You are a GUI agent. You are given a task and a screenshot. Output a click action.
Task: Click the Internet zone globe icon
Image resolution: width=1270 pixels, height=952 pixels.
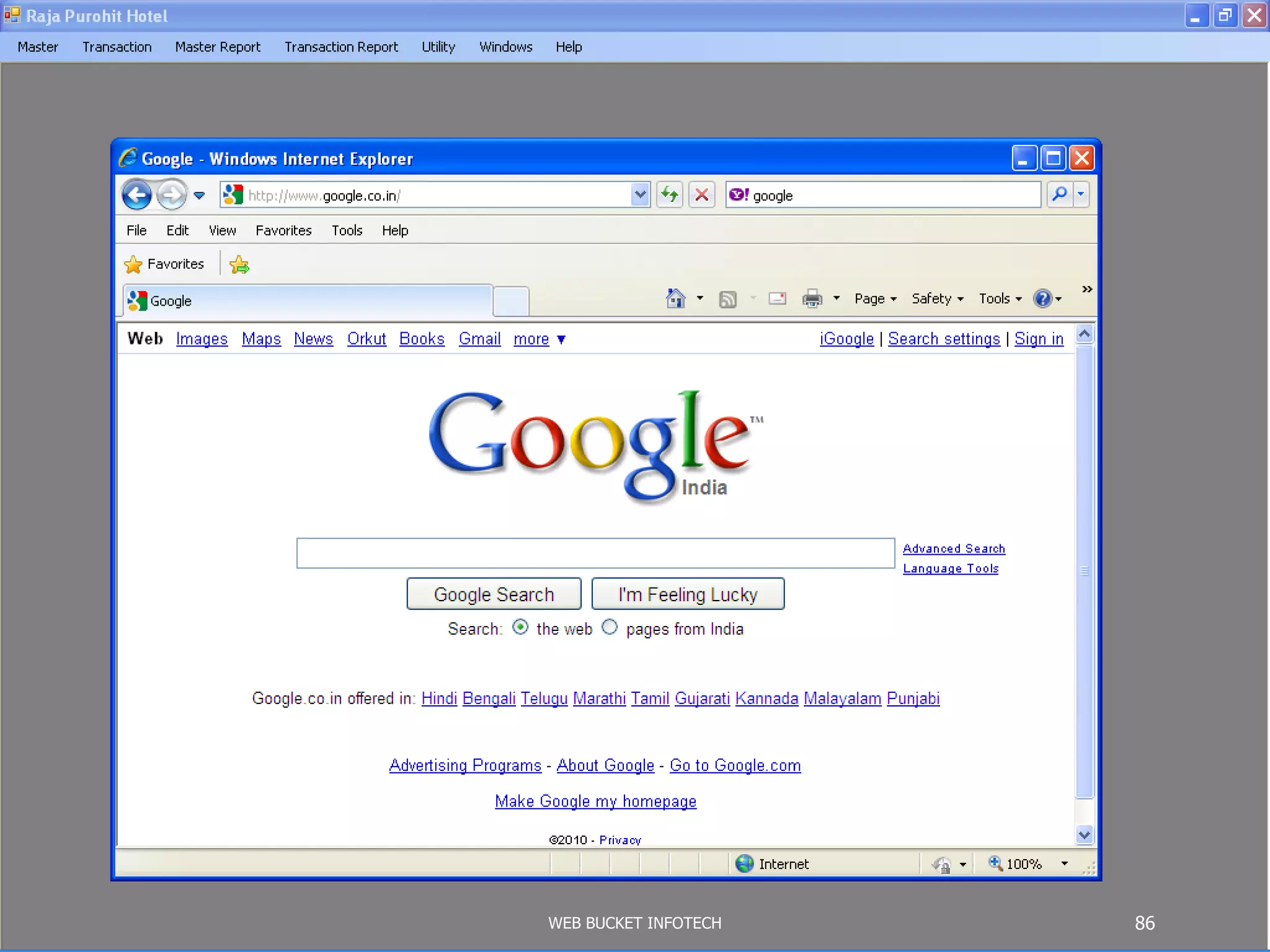744,863
